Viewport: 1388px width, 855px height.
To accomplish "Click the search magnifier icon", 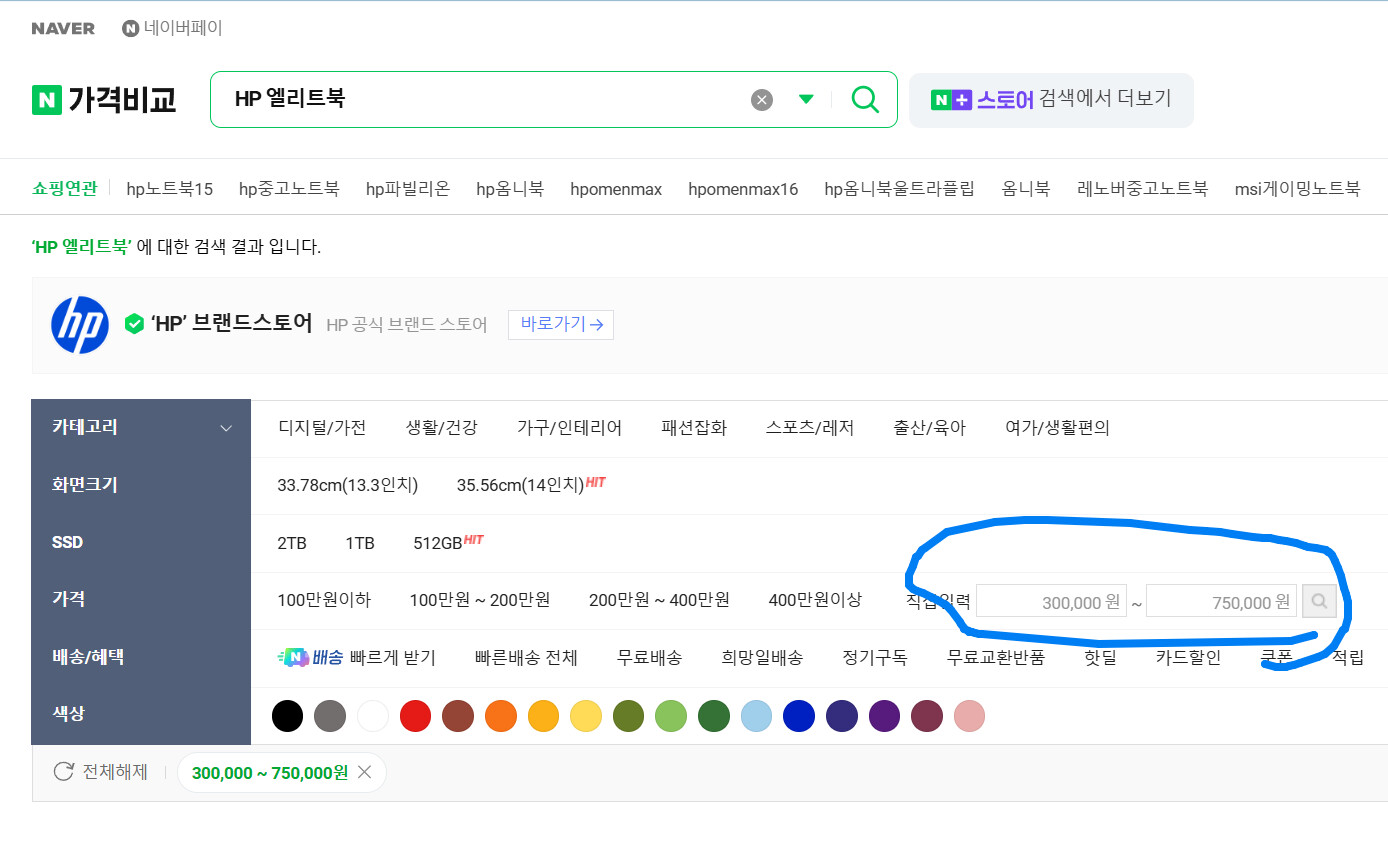I will (864, 99).
